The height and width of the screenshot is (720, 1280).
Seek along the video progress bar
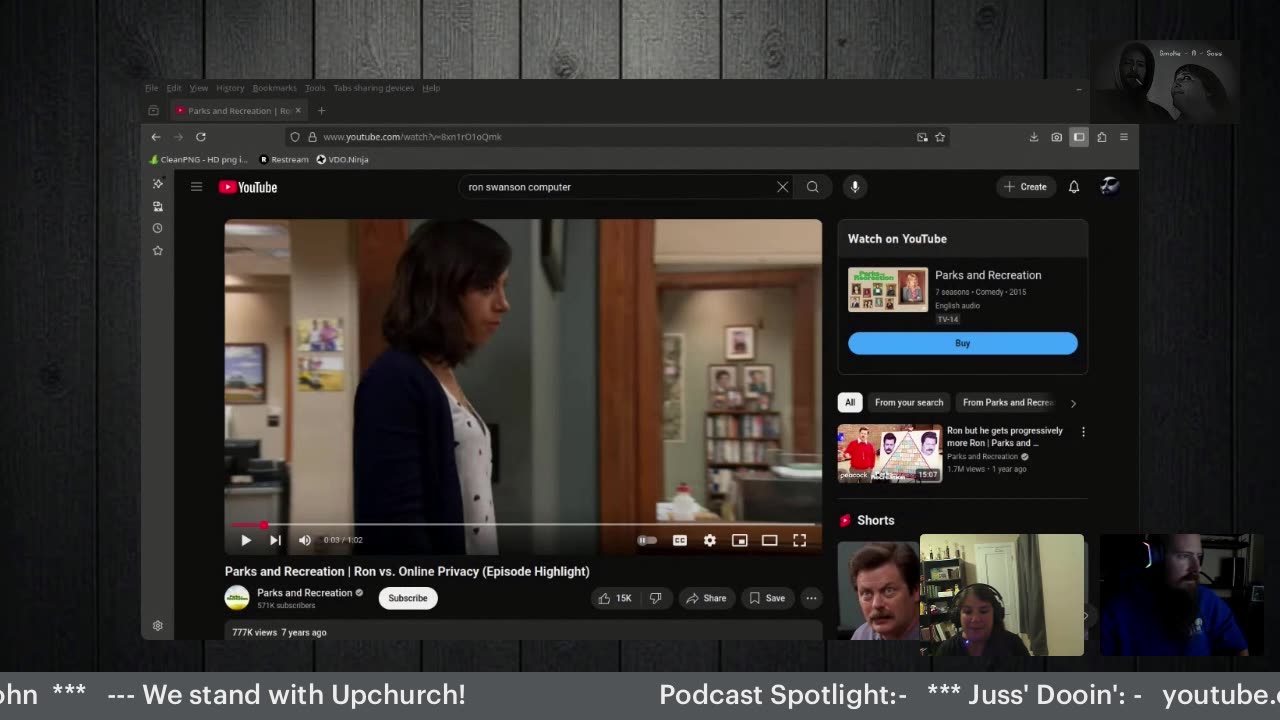523,524
